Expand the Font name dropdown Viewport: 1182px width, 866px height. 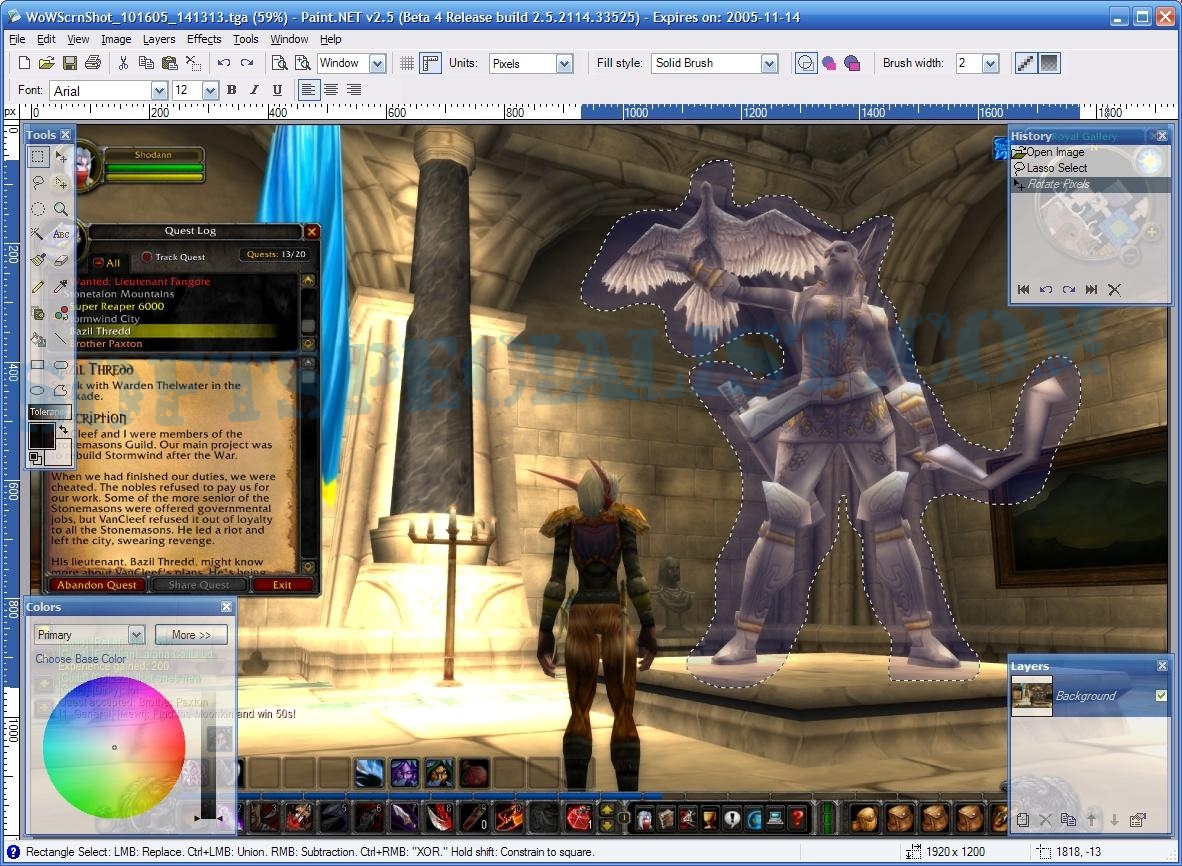point(158,91)
